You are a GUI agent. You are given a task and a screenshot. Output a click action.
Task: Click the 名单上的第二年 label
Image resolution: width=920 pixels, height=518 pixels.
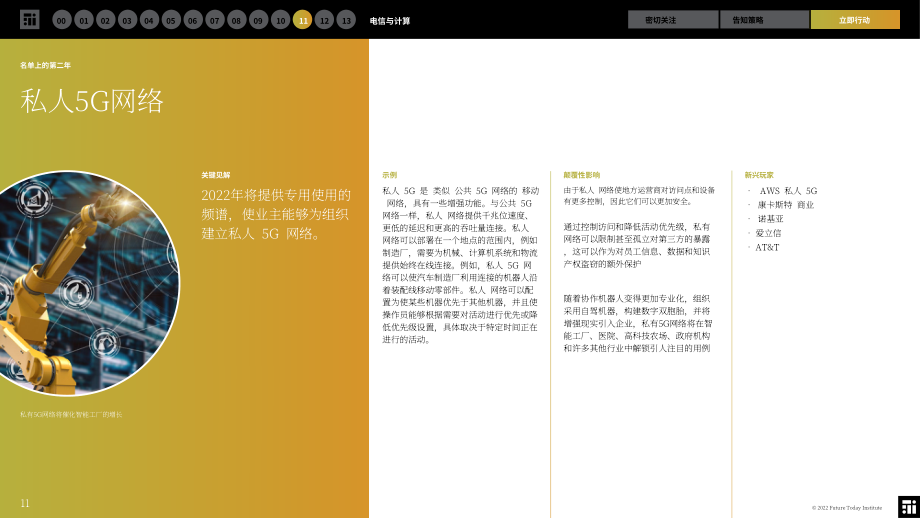(45, 65)
